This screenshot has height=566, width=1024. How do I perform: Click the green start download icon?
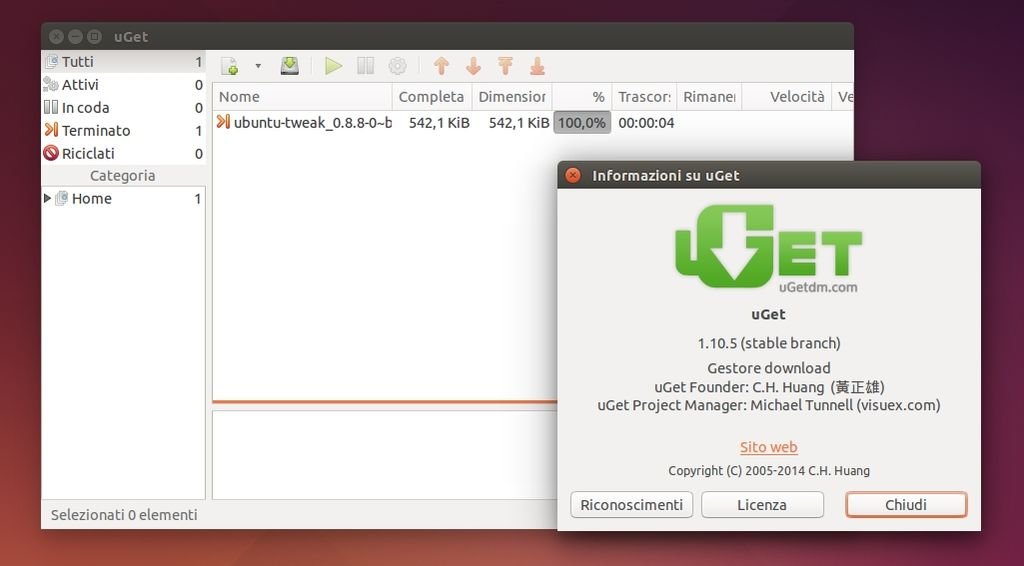pyautogui.click(x=334, y=66)
